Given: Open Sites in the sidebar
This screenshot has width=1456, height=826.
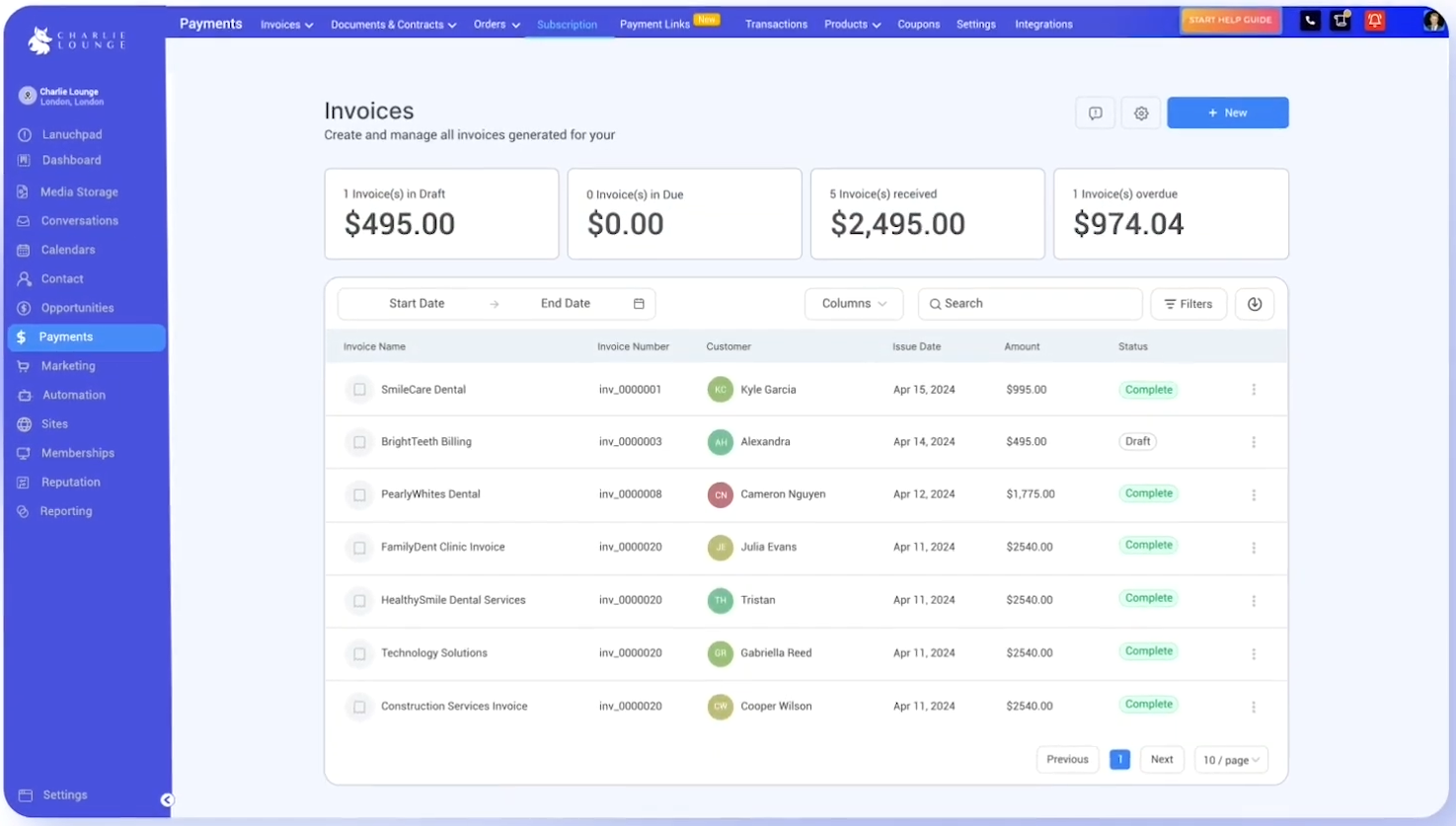Looking at the screenshot, I should click(x=54, y=423).
